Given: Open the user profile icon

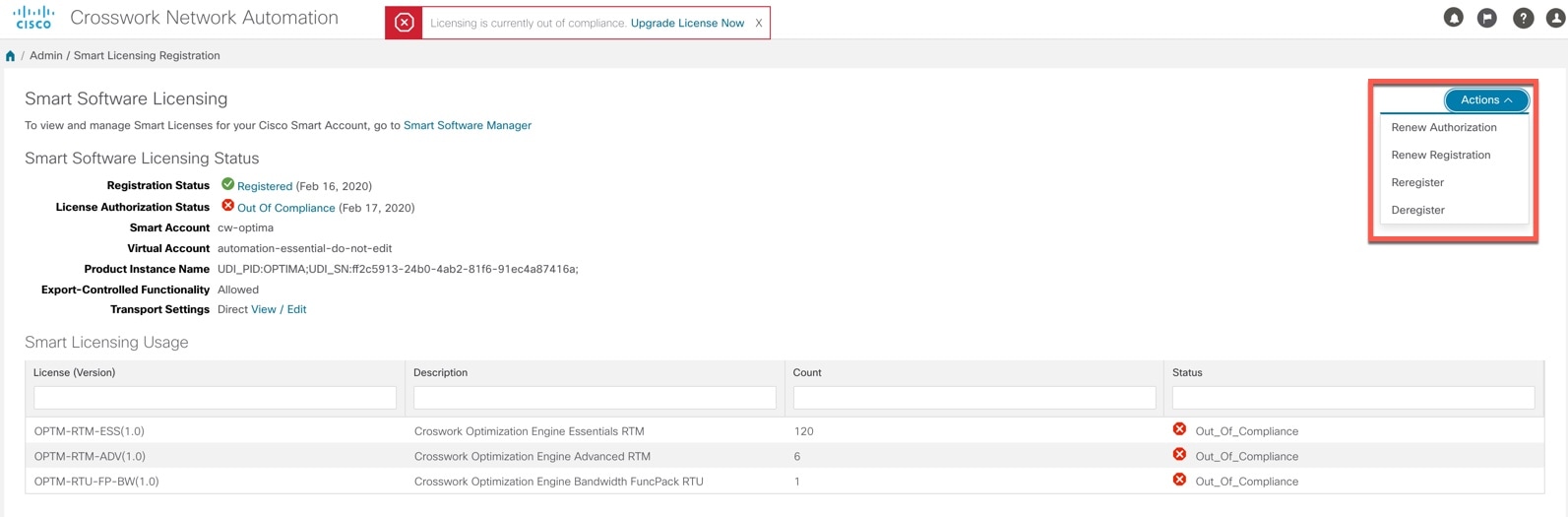Looking at the screenshot, I should pyautogui.click(x=1556, y=18).
